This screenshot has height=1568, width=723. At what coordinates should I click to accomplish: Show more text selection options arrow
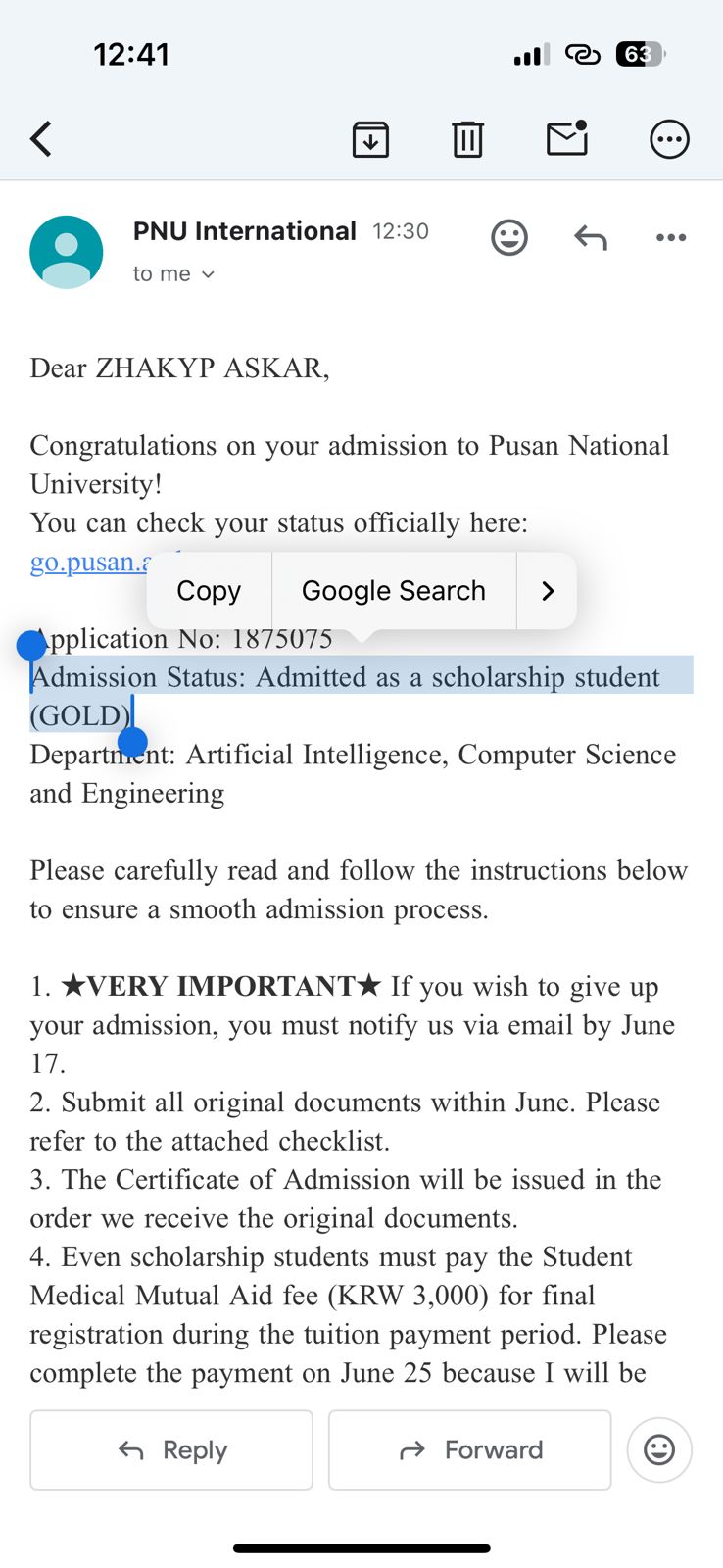(548, 591)
